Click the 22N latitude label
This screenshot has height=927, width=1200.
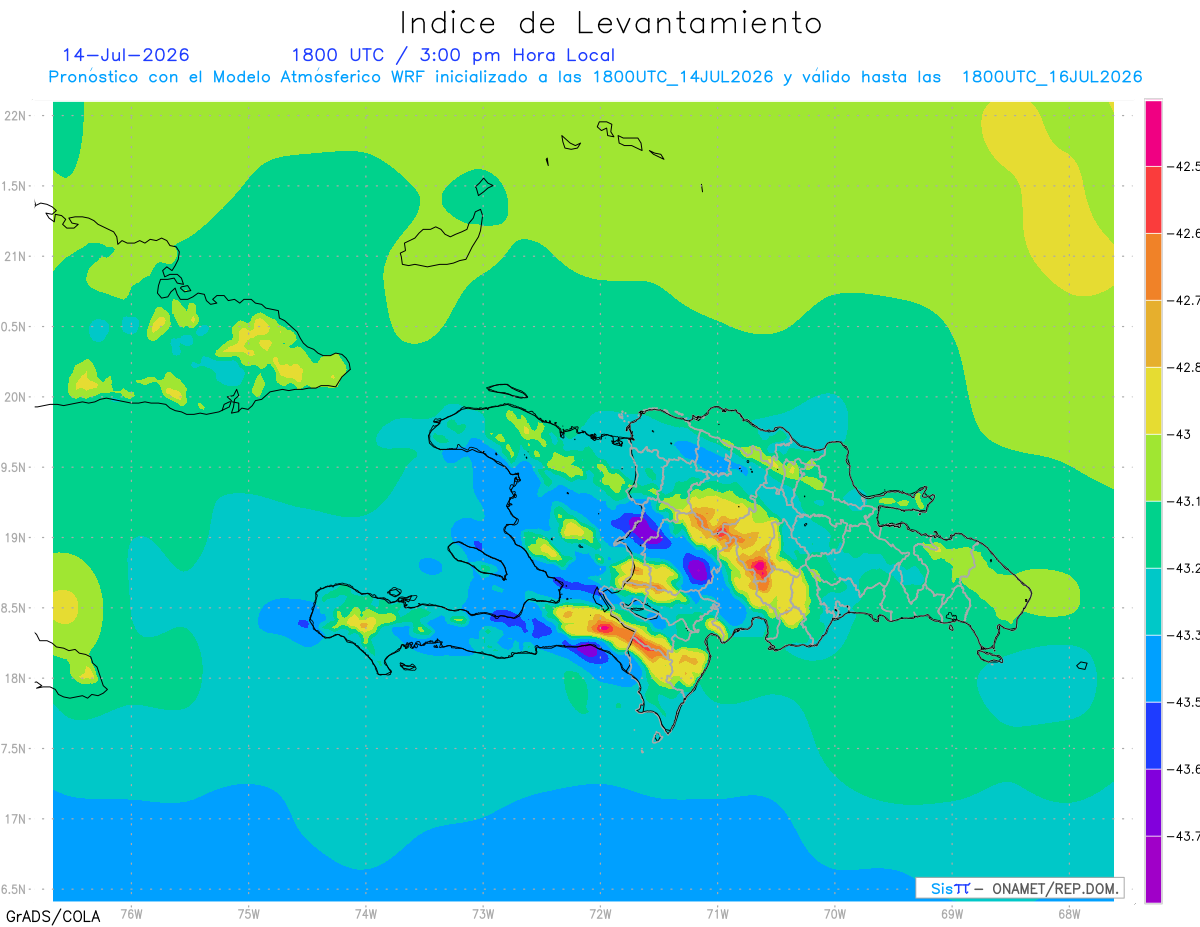(x=16, y=116)
